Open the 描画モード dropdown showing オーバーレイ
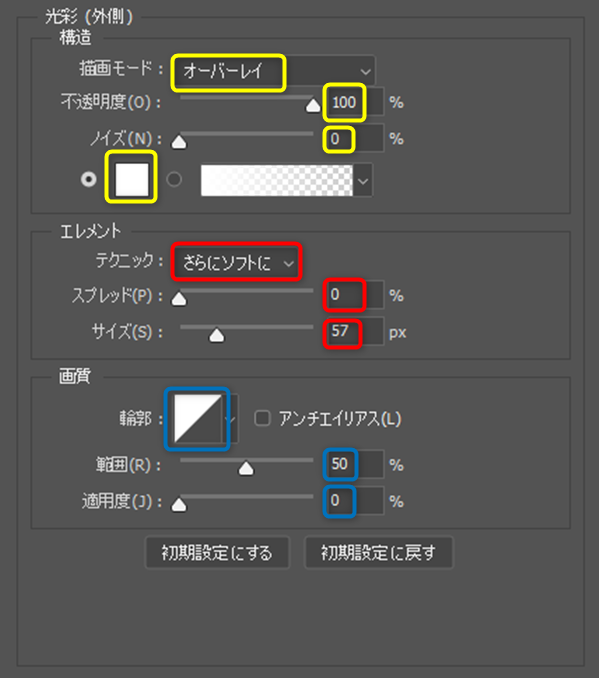Image resolution: width=599 pixels, height=678 pixels. pyautogui.click(x=274, y=71)
